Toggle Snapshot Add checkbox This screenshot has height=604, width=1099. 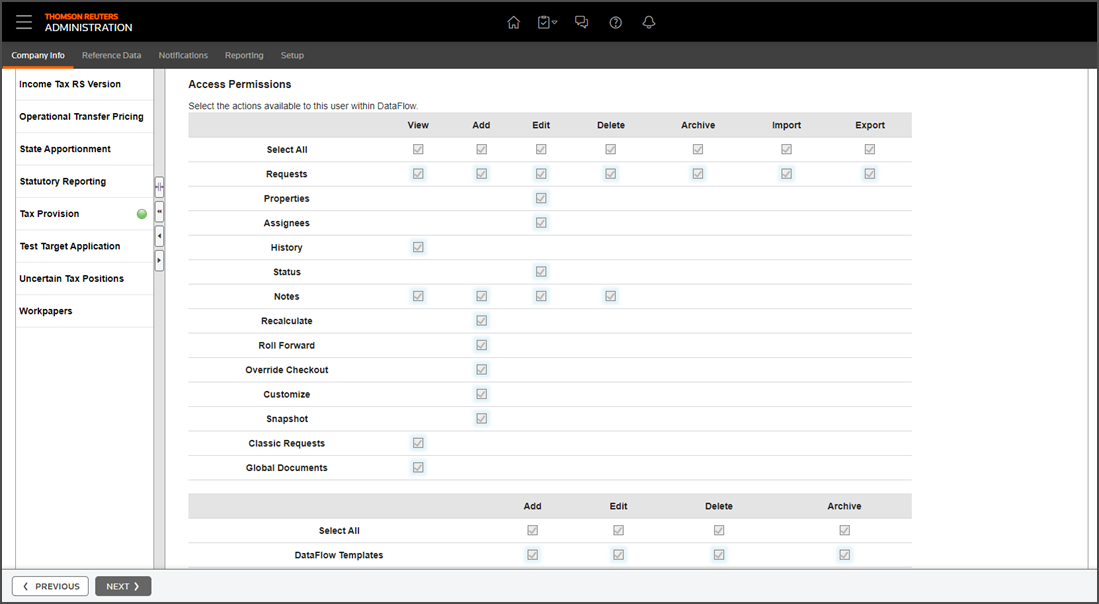tap(482, 419)
